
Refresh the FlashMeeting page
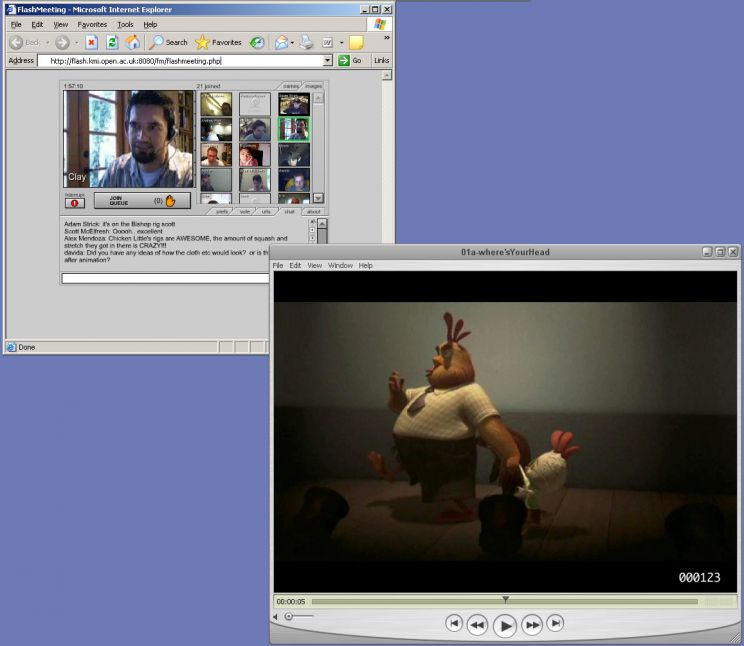[x=112, y=43]
